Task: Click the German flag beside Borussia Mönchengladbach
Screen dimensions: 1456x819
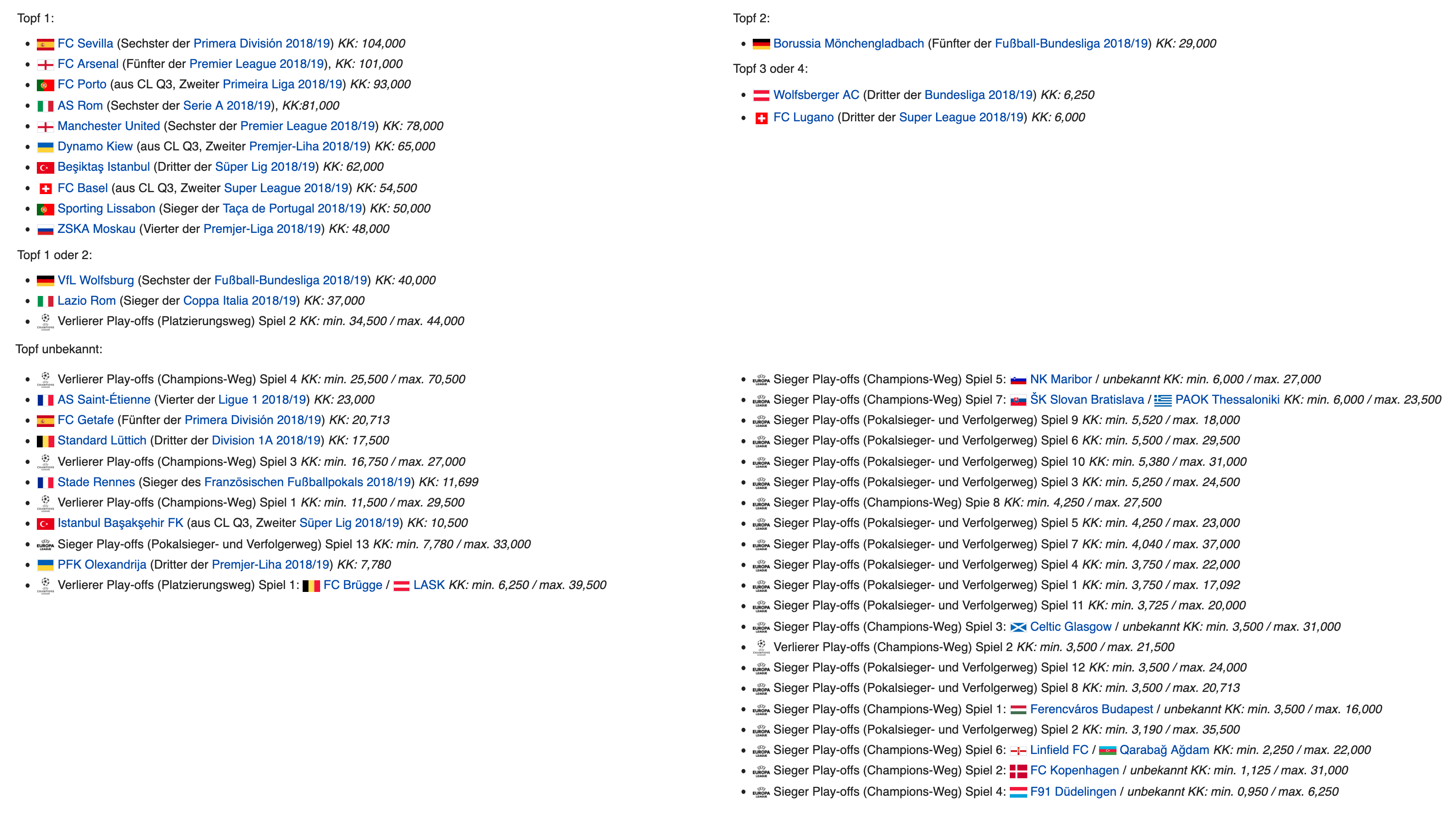Action: (761, 44)
